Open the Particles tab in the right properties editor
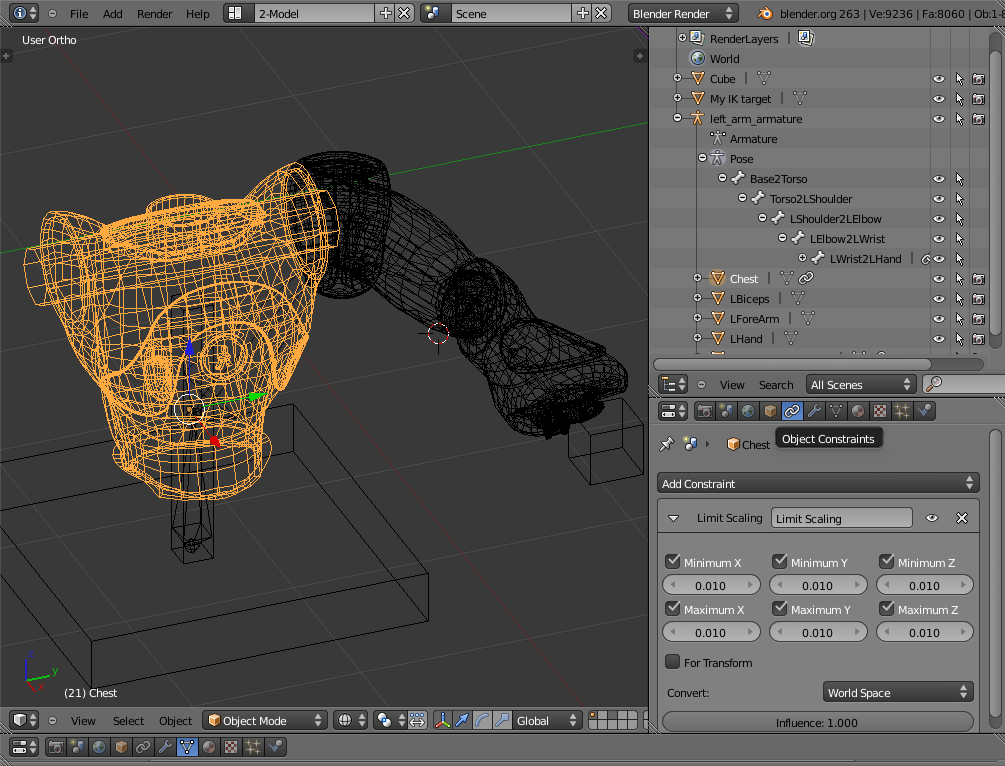Image resolution: width=1005 pixels, height=766 pixels. click(x=902, y=411)
